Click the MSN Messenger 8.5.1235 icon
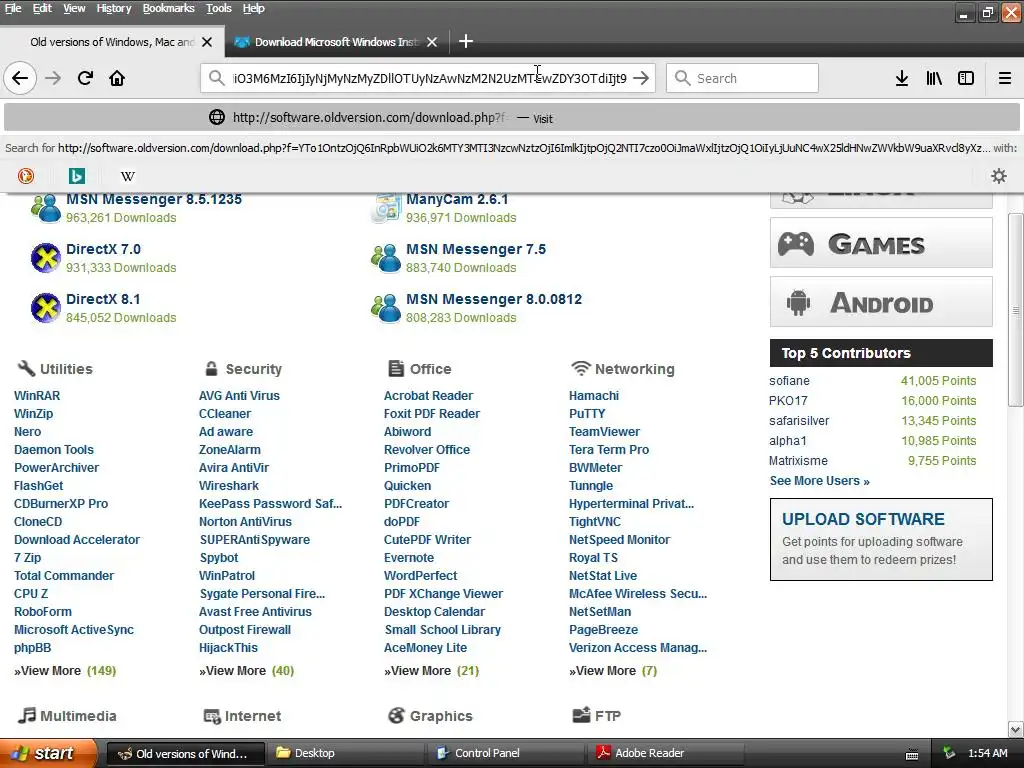Screen dimensions: 1024x768 [46, 208]
